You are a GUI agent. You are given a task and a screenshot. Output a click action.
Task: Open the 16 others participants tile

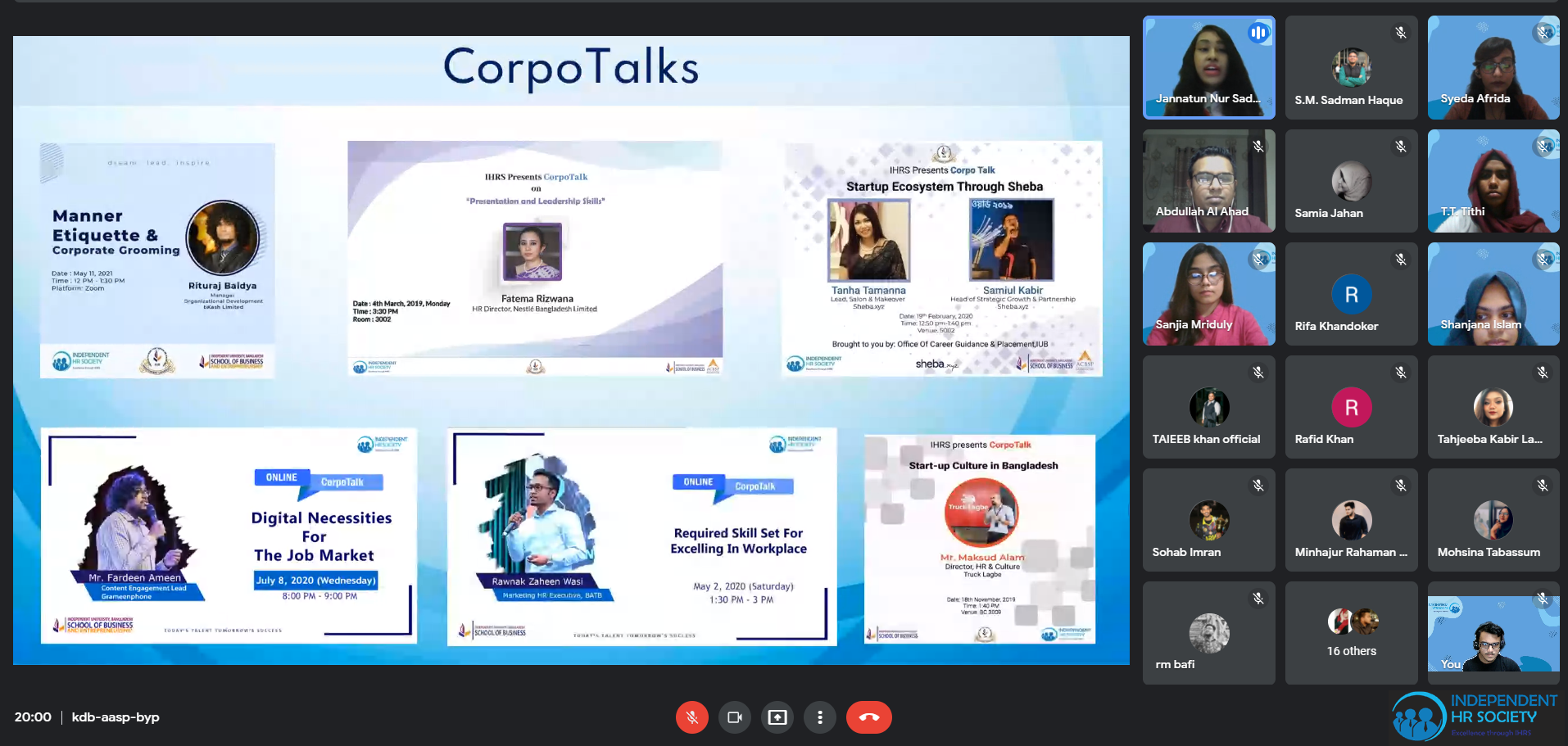(x=1352, y=633)
